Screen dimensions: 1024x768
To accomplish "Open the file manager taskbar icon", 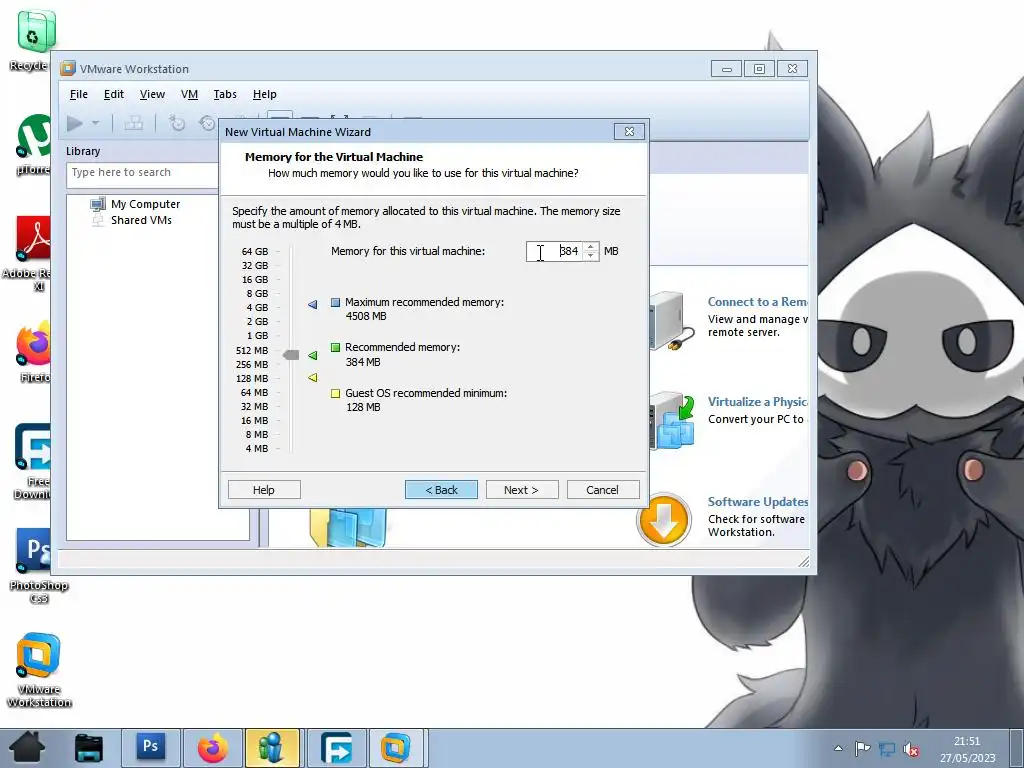I will 89,748.
